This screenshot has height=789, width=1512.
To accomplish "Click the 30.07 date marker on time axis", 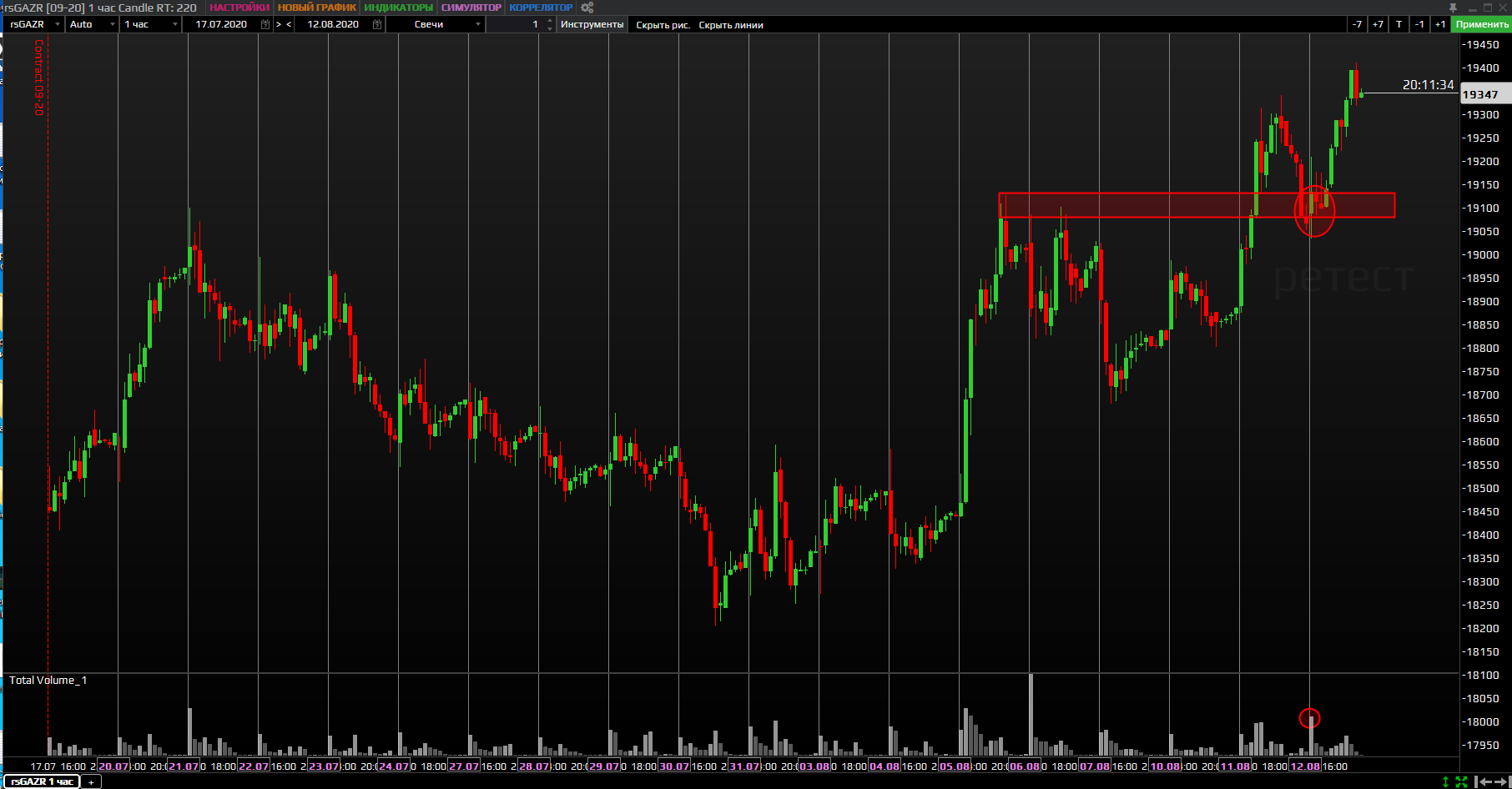I will coord(674,766).
